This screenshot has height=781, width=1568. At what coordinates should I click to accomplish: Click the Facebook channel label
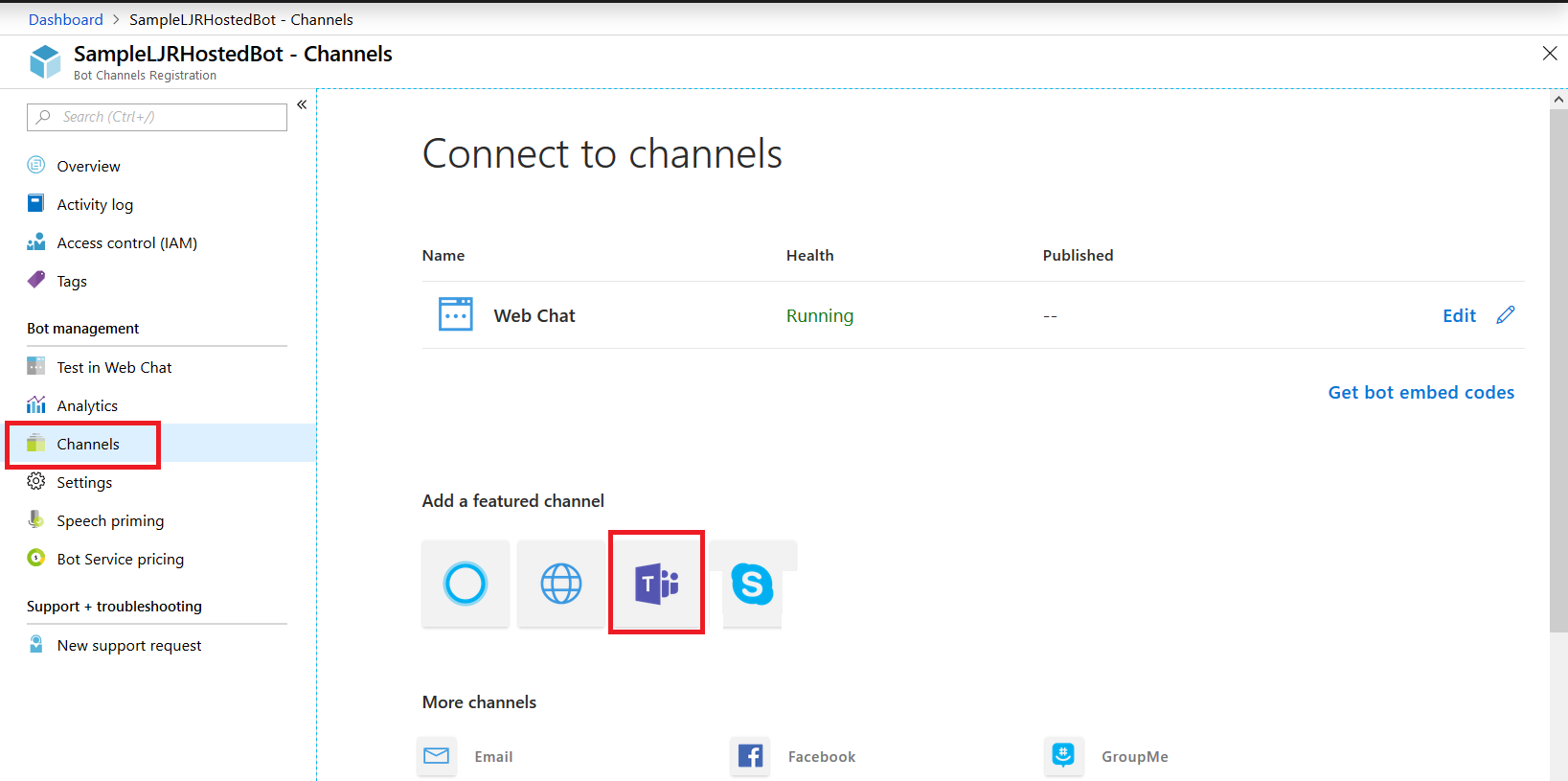tap(822, 756)
